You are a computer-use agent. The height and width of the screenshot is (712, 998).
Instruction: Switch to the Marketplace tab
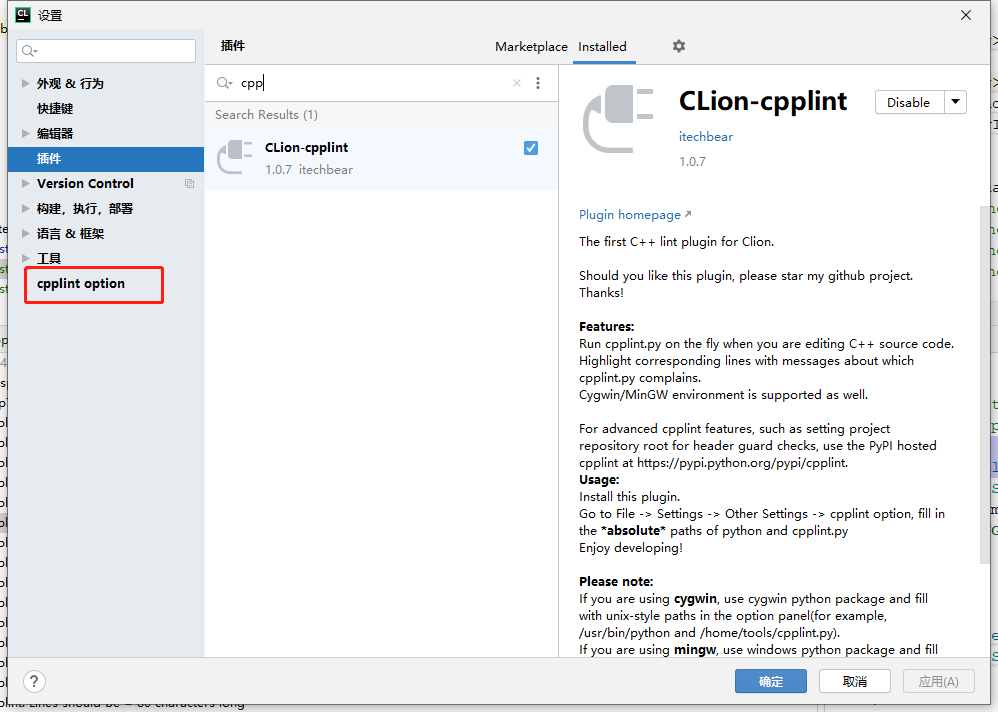click(531, 46)
